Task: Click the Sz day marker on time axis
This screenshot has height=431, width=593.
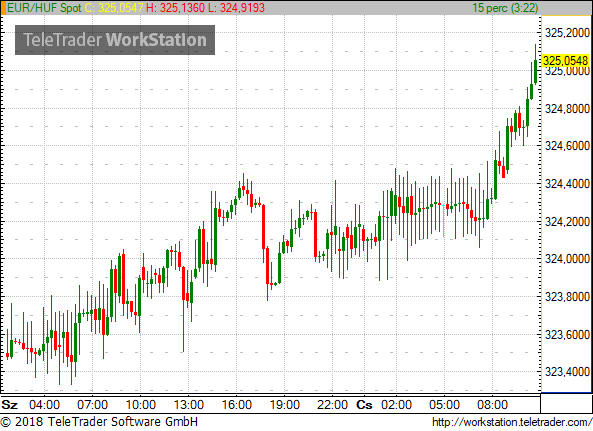Action: pyautogui.click(x=9, y=405)
